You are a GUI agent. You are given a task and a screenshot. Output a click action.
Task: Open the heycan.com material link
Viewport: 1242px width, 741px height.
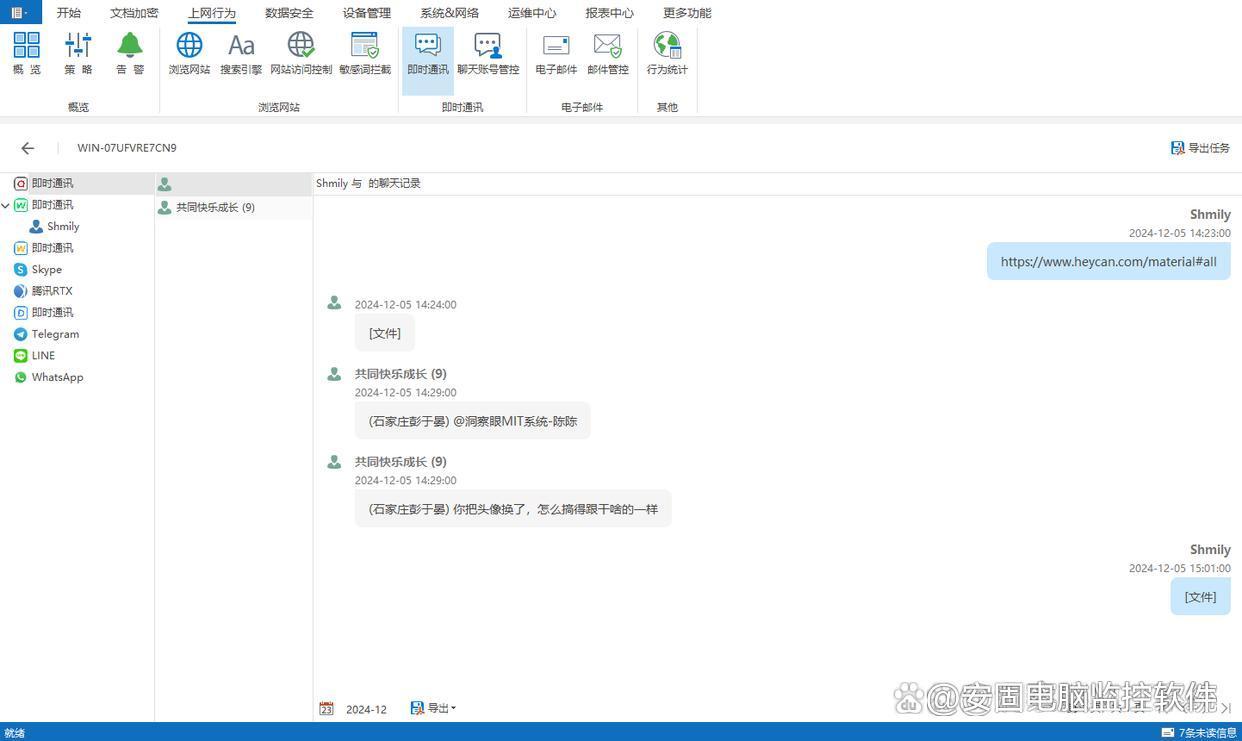pos(1108,261)
